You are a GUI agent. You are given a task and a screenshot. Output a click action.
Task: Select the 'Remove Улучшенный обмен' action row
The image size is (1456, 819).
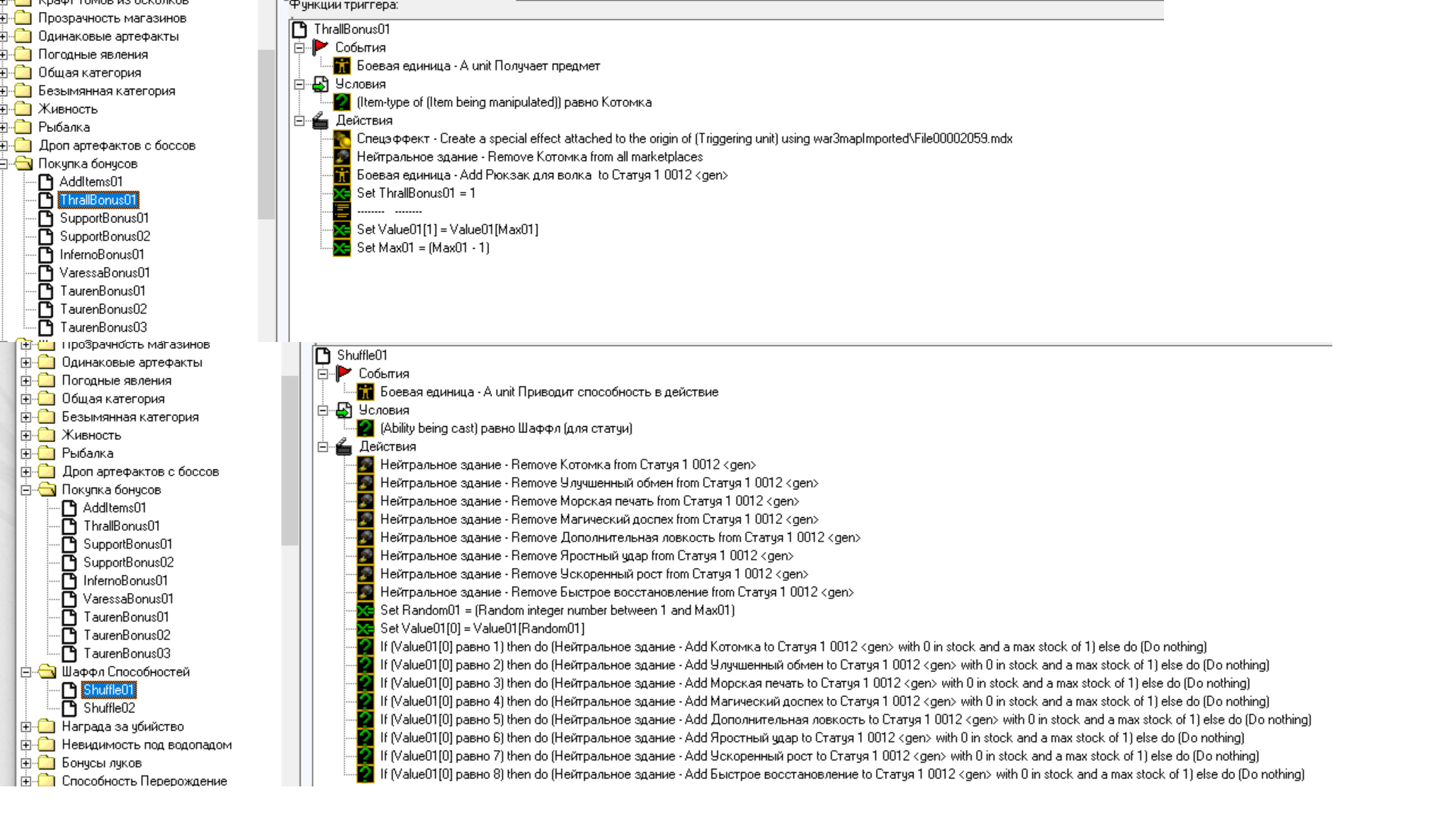(x=599, y=483)
